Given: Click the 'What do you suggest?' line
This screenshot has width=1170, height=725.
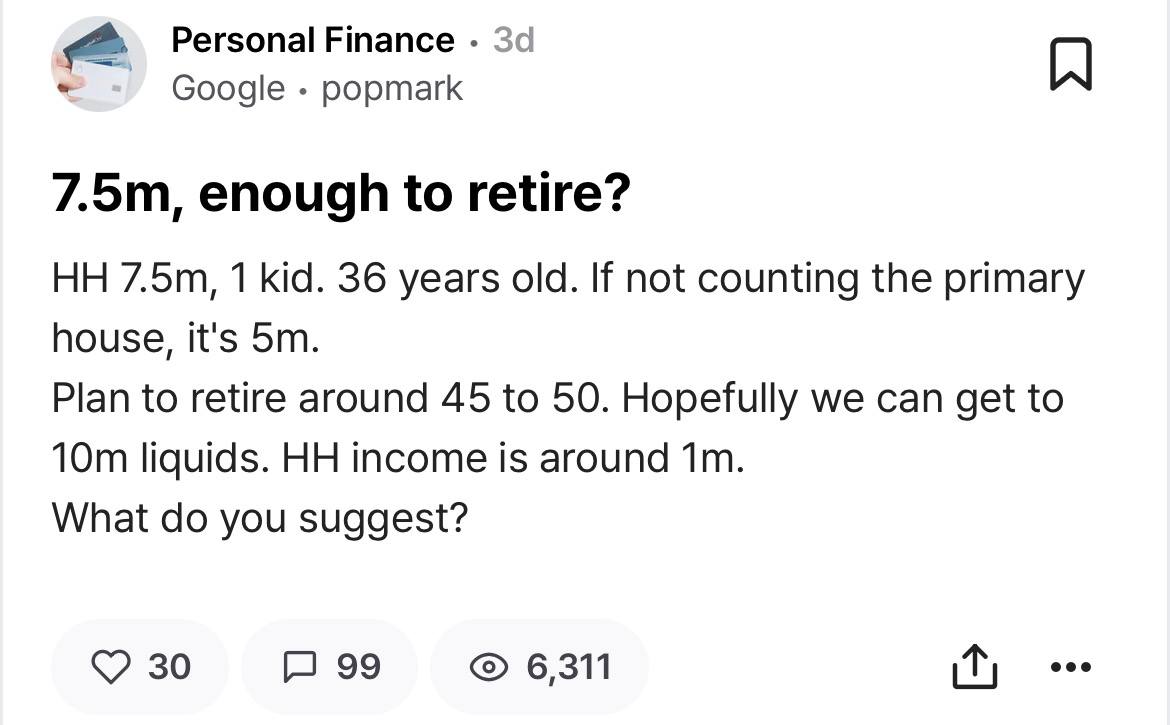Looking at the screenshot, I should coord(260,518).
